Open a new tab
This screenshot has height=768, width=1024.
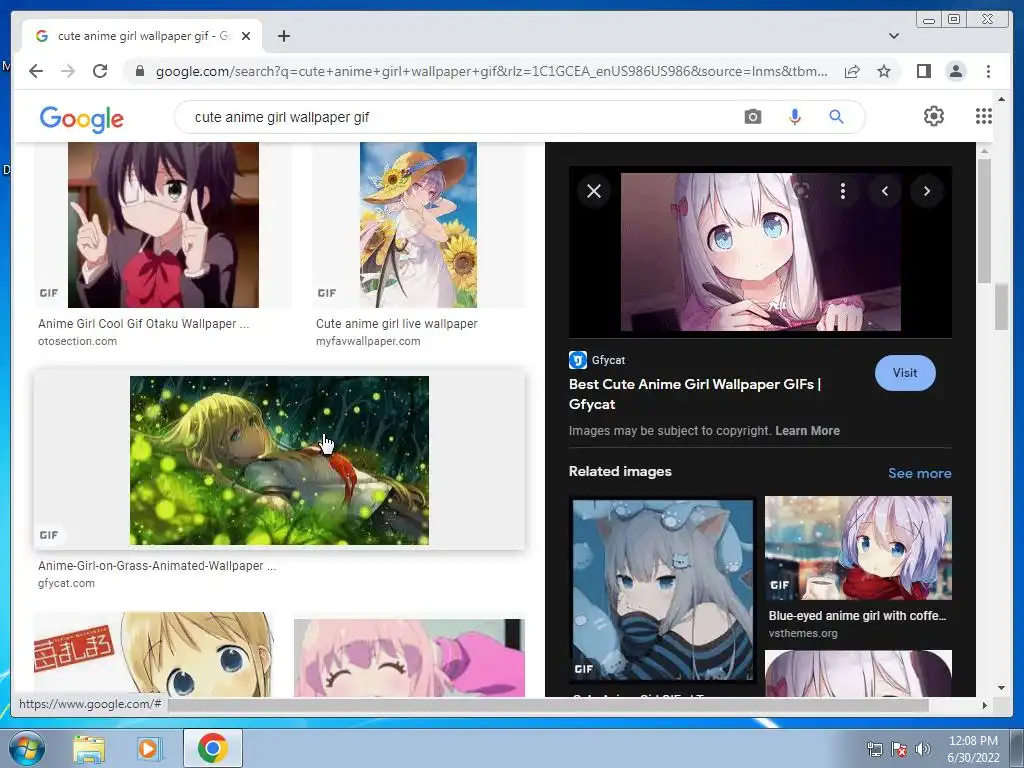pyautogui.click(x=283, y=37)
